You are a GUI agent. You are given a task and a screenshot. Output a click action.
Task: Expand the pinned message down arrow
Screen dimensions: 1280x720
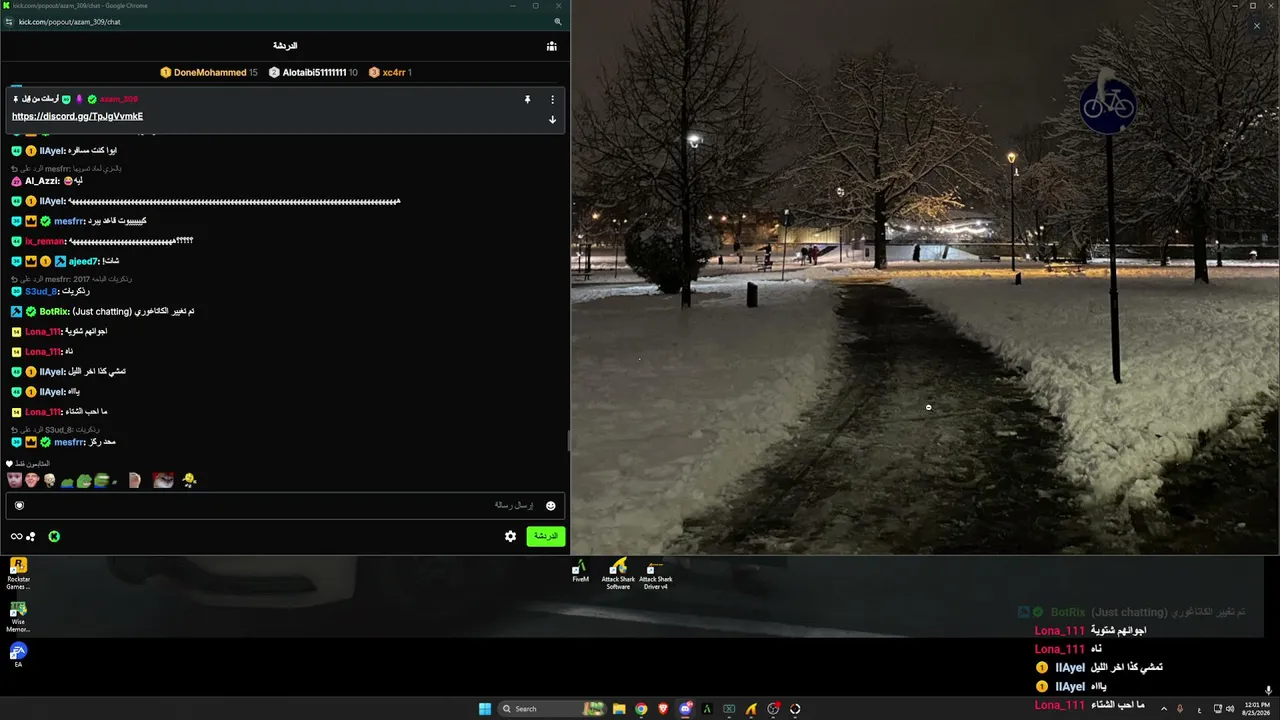552,120
